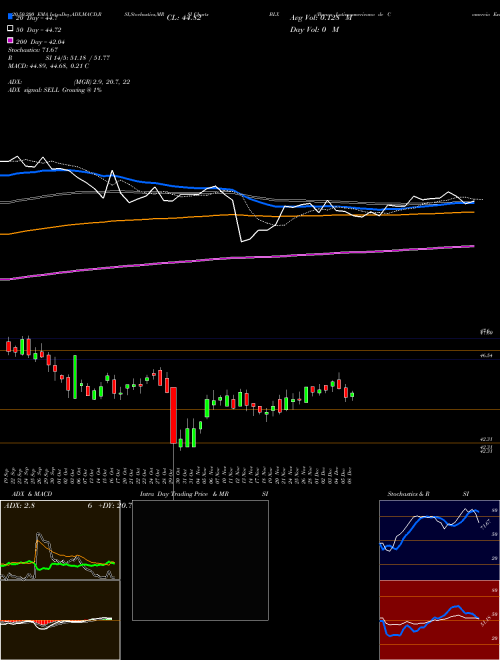500x660 pixels.
Task: Click the last green candlestick on the chart
Action: pyautogui.click(x=352, y=395)
